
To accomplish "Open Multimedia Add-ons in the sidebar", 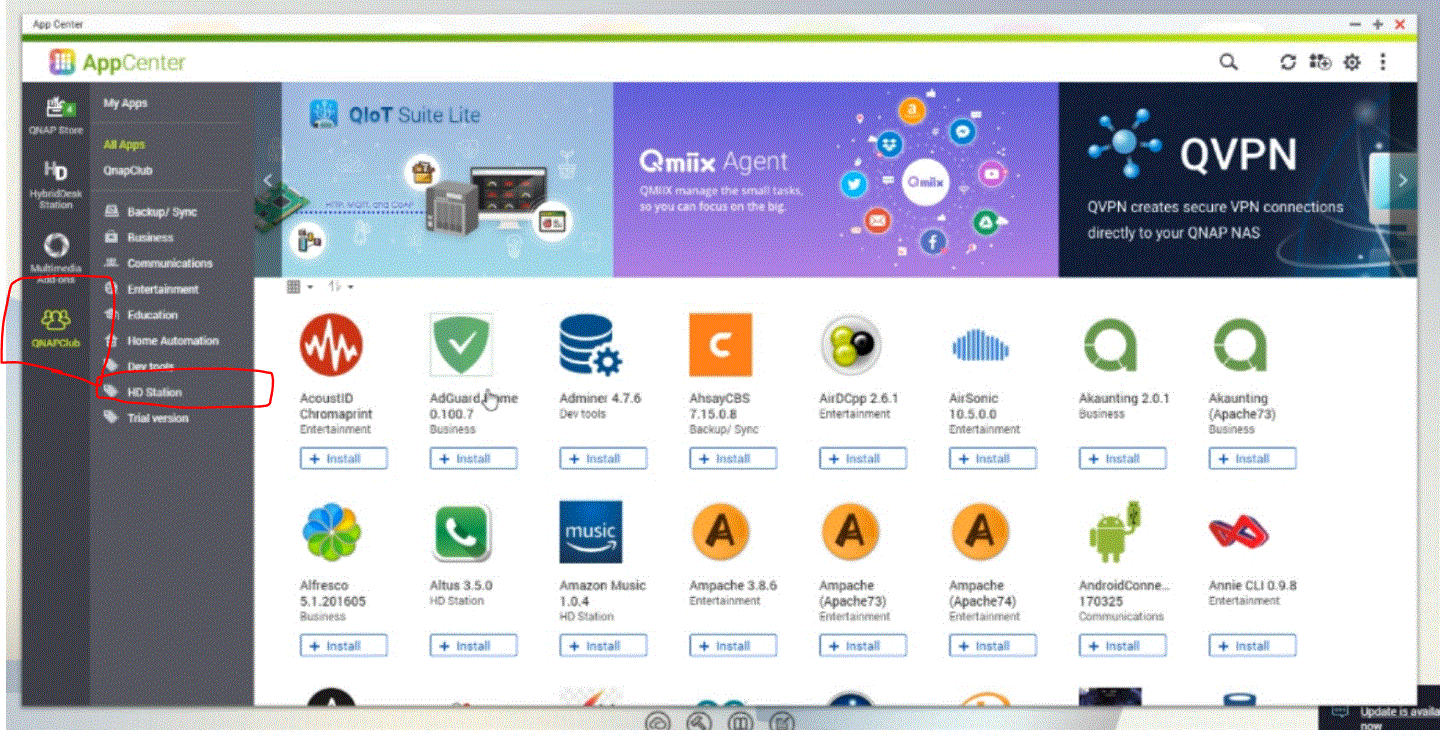I will [x=56, y=258].
